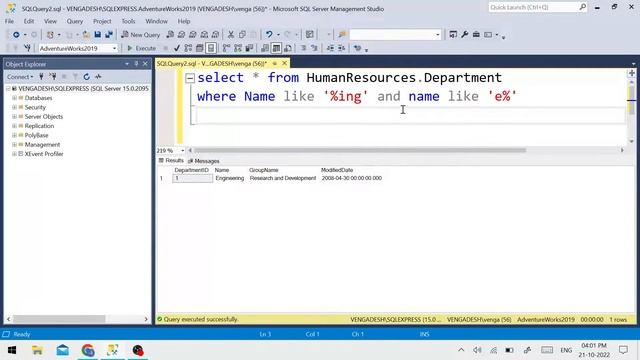Click the Connect Object Explorer plug icon
Image resolution: width=640 pixels, height=360 pixels.
(x=41, y=77)
